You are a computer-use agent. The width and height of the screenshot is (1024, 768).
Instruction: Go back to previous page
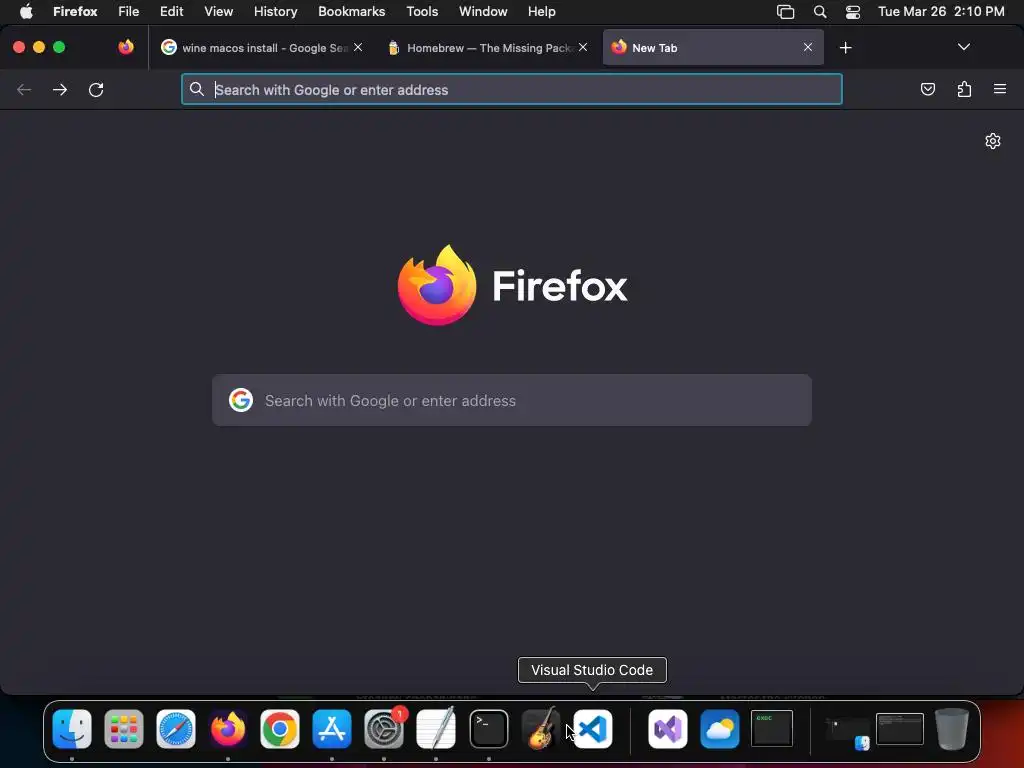[24, 89]
